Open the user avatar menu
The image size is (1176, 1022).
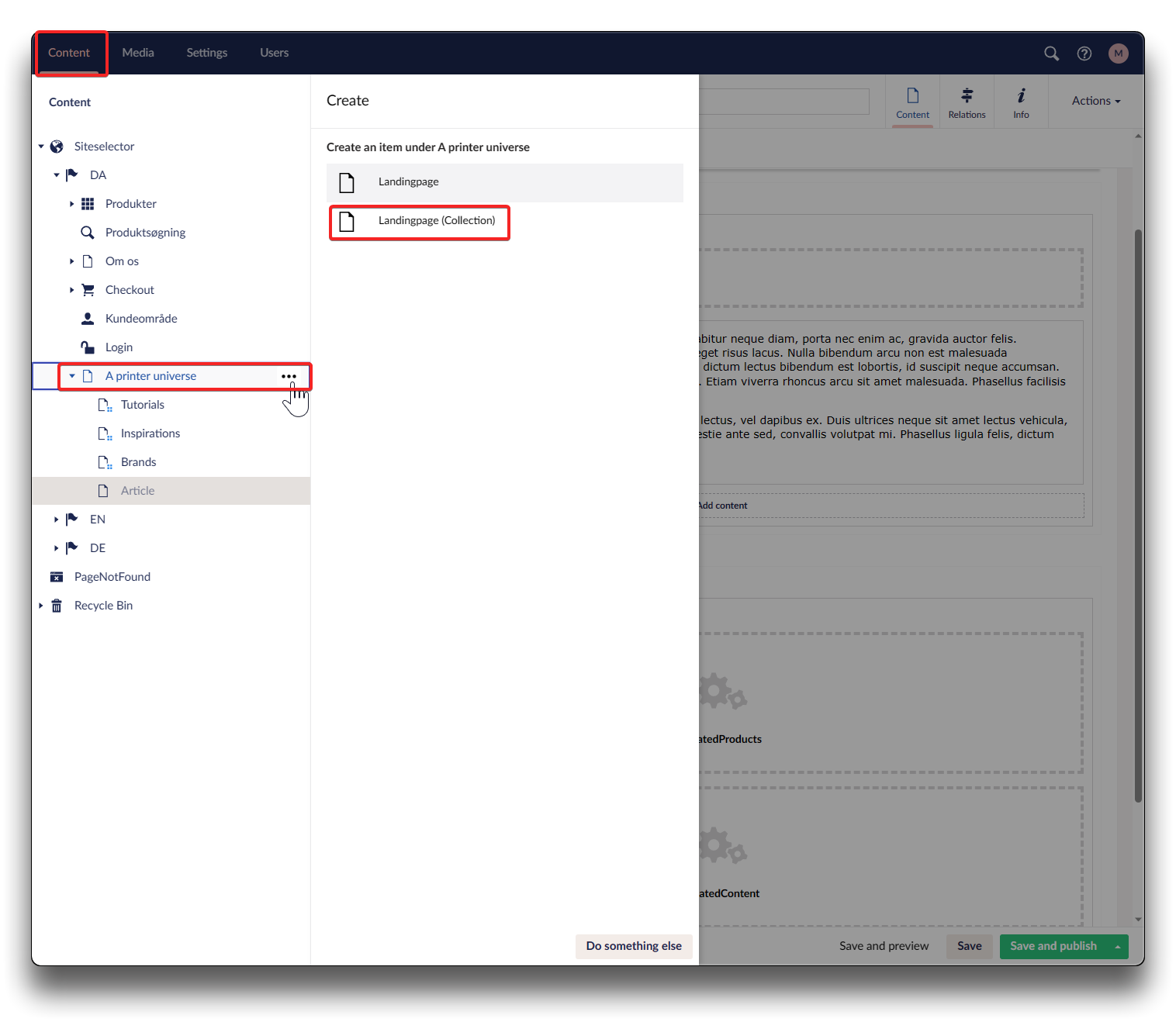tap(1118, 54)
